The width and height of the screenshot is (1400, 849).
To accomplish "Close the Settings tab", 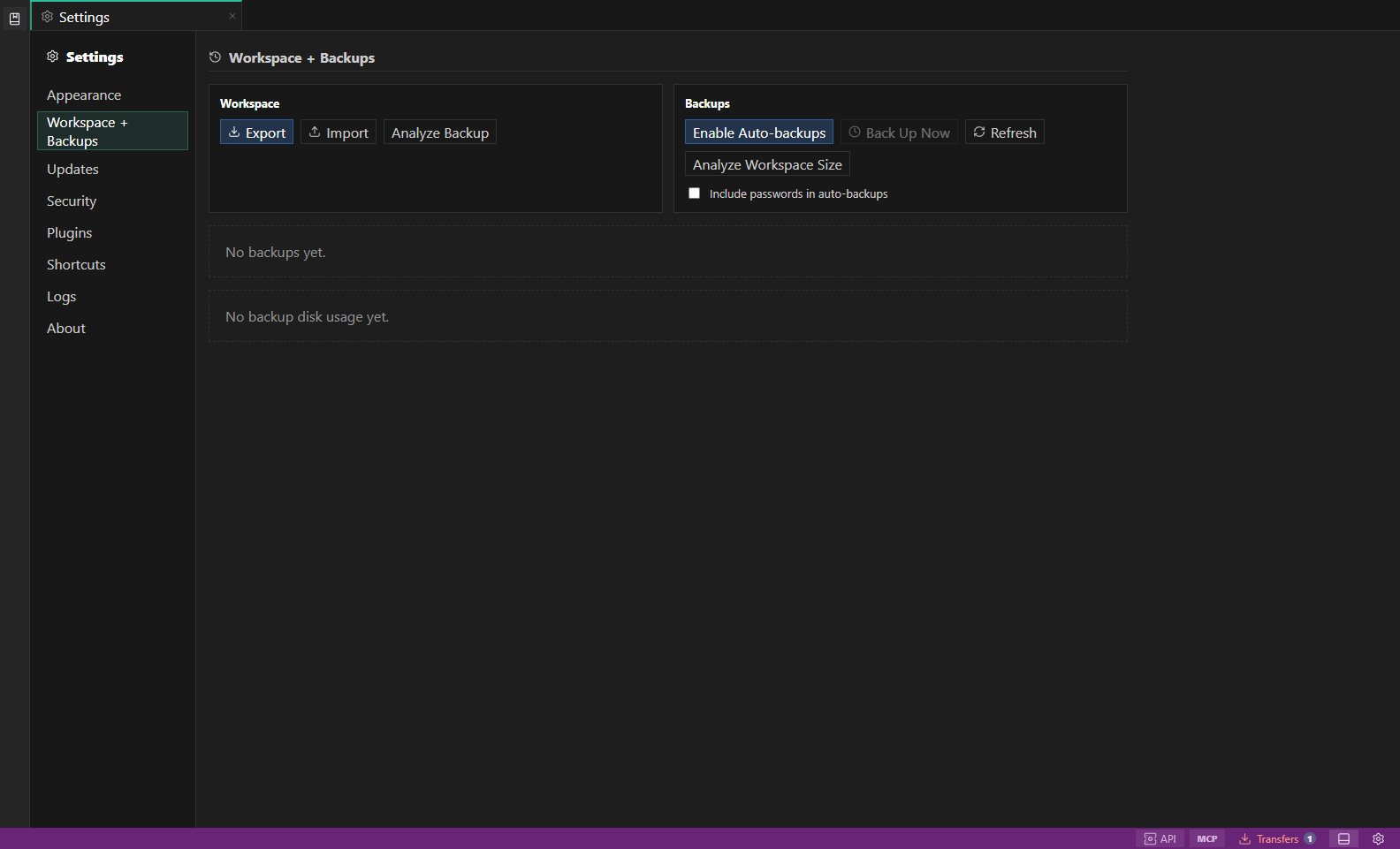I will coord(232,16).
